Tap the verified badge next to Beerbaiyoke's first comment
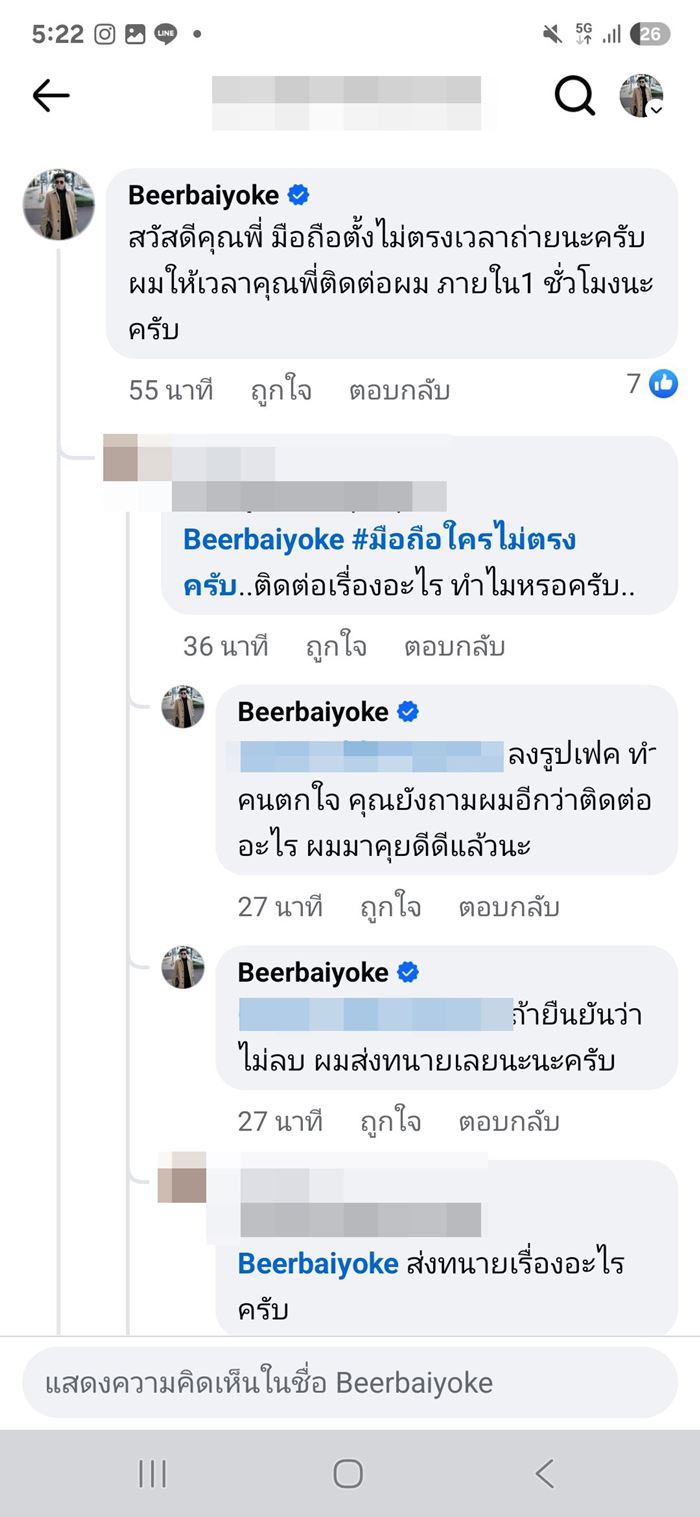Viewport: 700px width, 1517px height. [x=300, y=195]
